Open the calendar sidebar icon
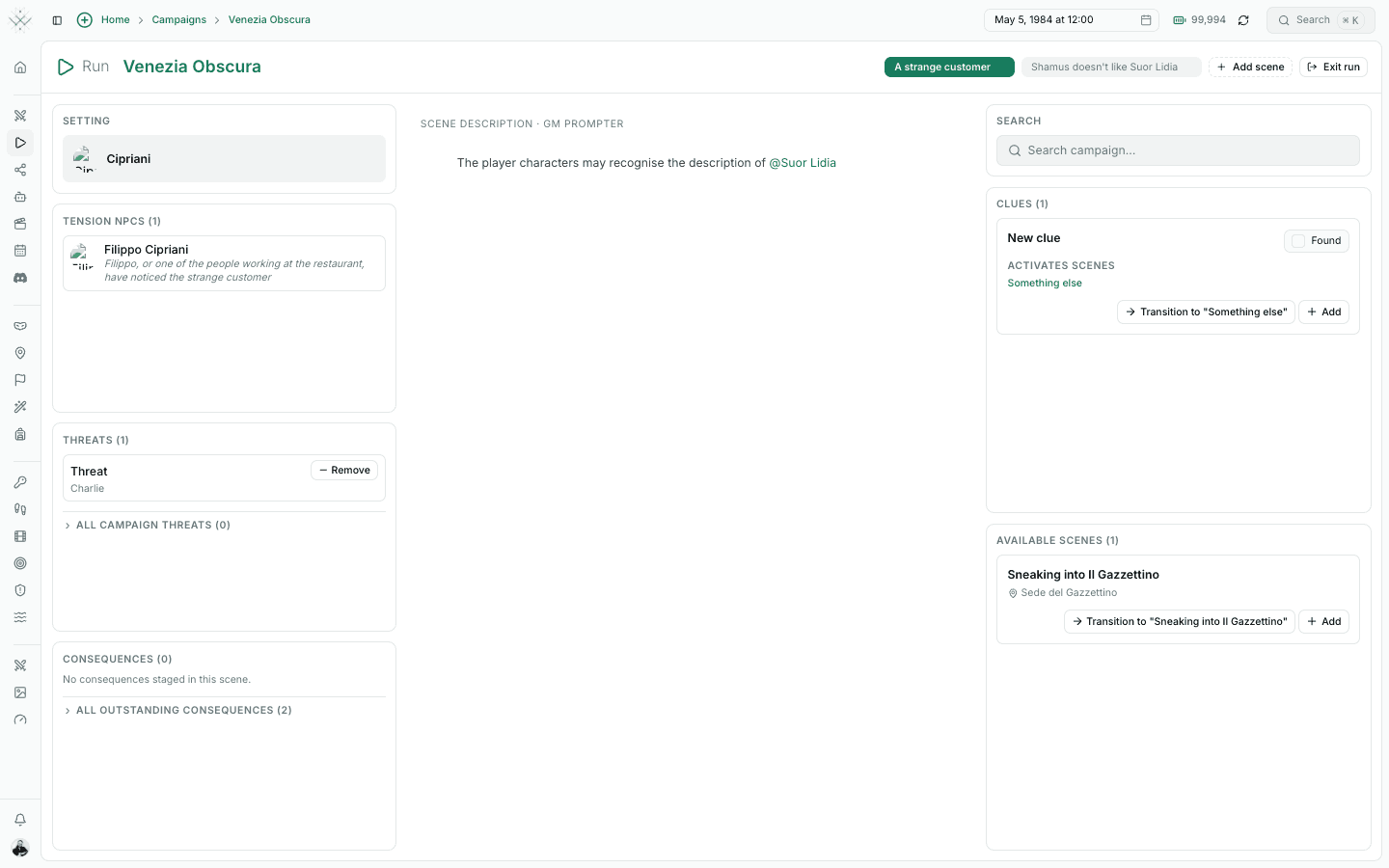This screenshot has width=1389, height=868. pyautogui.click(x=20, y=251)
